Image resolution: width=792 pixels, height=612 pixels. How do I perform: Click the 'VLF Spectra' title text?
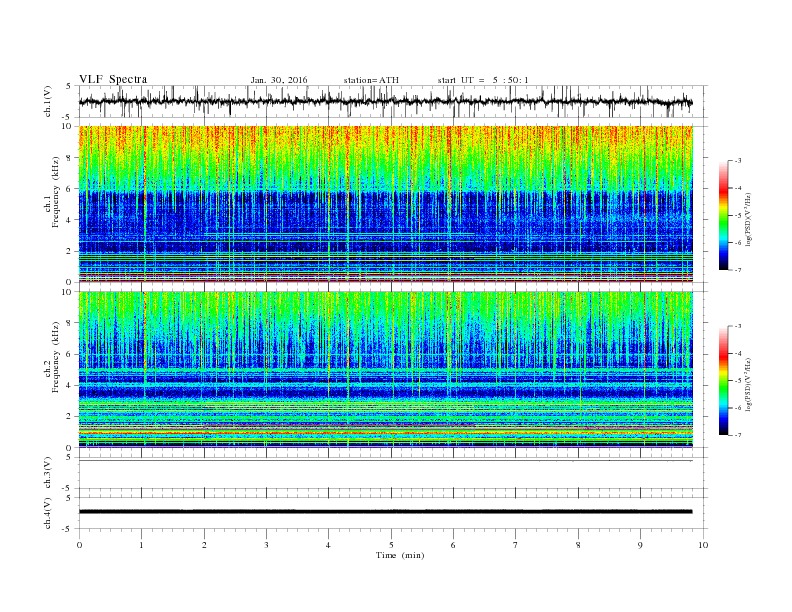113,79
